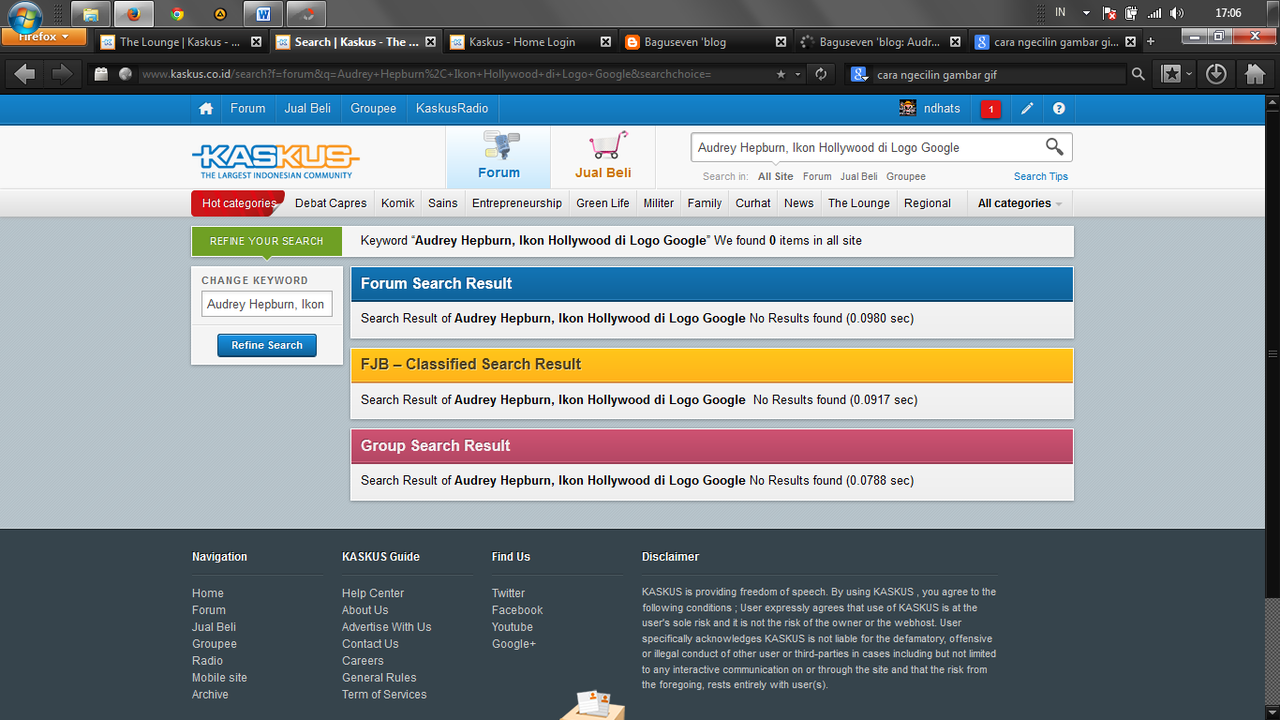The image size is (1280, 720).
Task: Click the page vertical scrollbar
Action: click(1272, 354)
